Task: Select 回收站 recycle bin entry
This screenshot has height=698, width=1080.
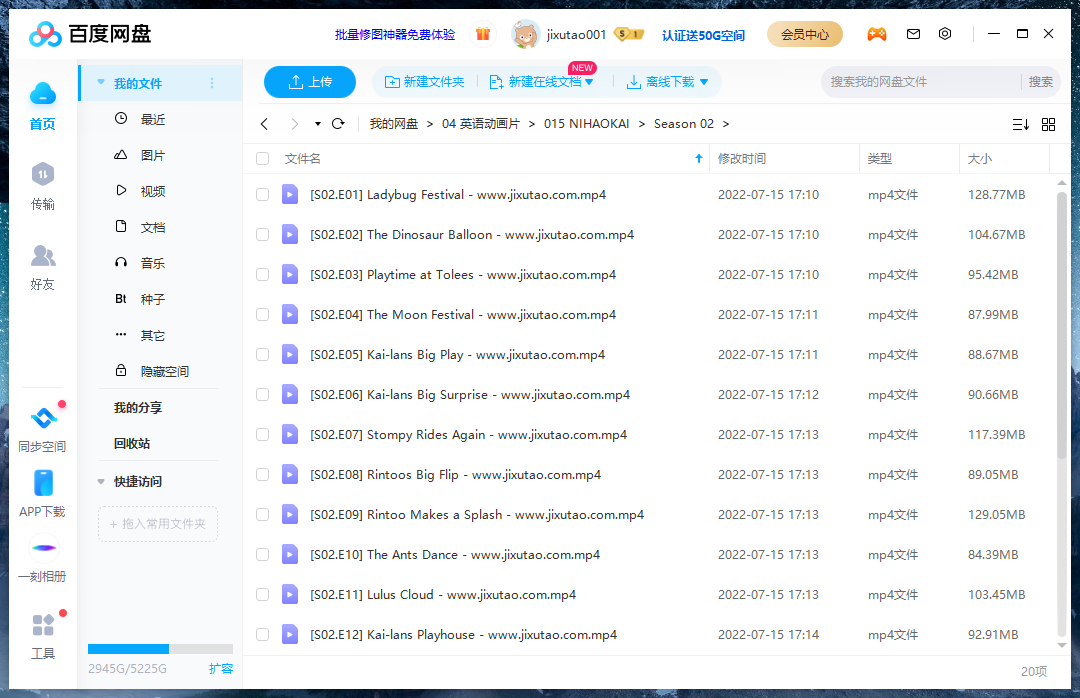Action: pos(132,444)
